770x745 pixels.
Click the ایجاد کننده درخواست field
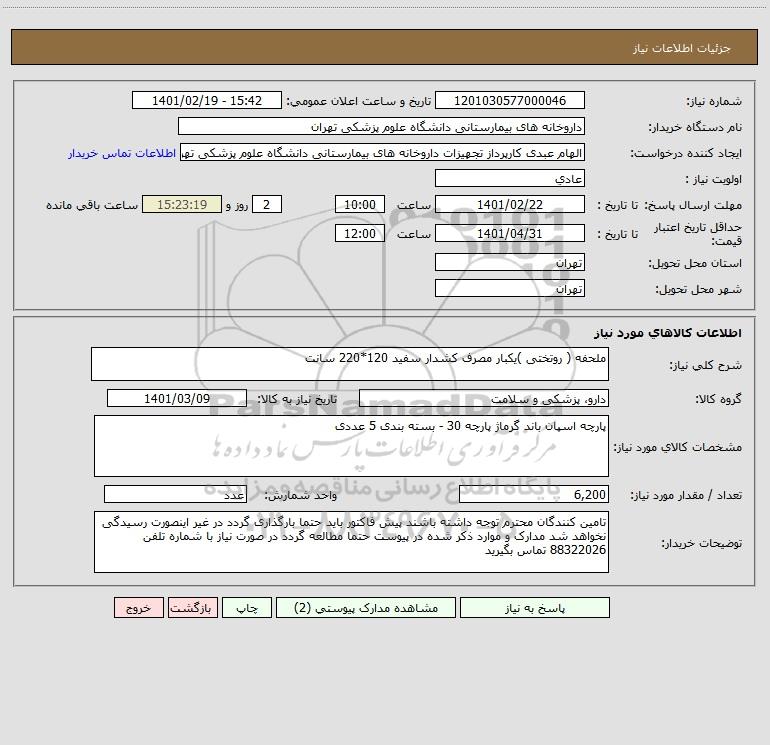(383, 152)
